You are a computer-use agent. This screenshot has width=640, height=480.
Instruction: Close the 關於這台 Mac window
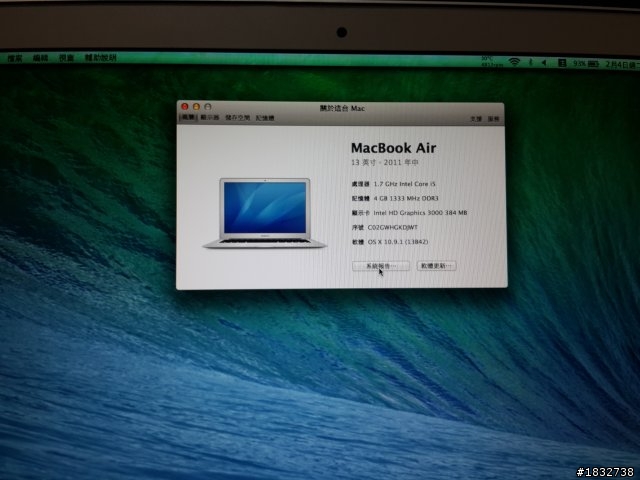coord(184,107)
